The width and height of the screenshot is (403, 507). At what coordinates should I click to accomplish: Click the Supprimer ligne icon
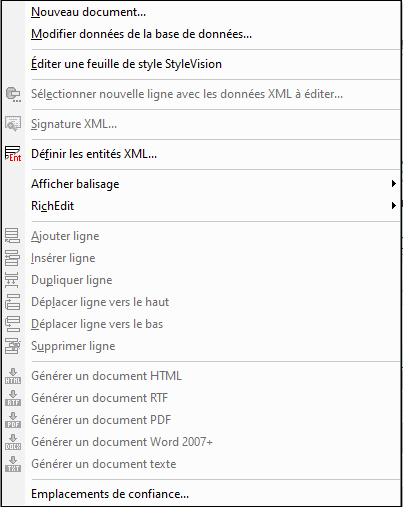13,346
